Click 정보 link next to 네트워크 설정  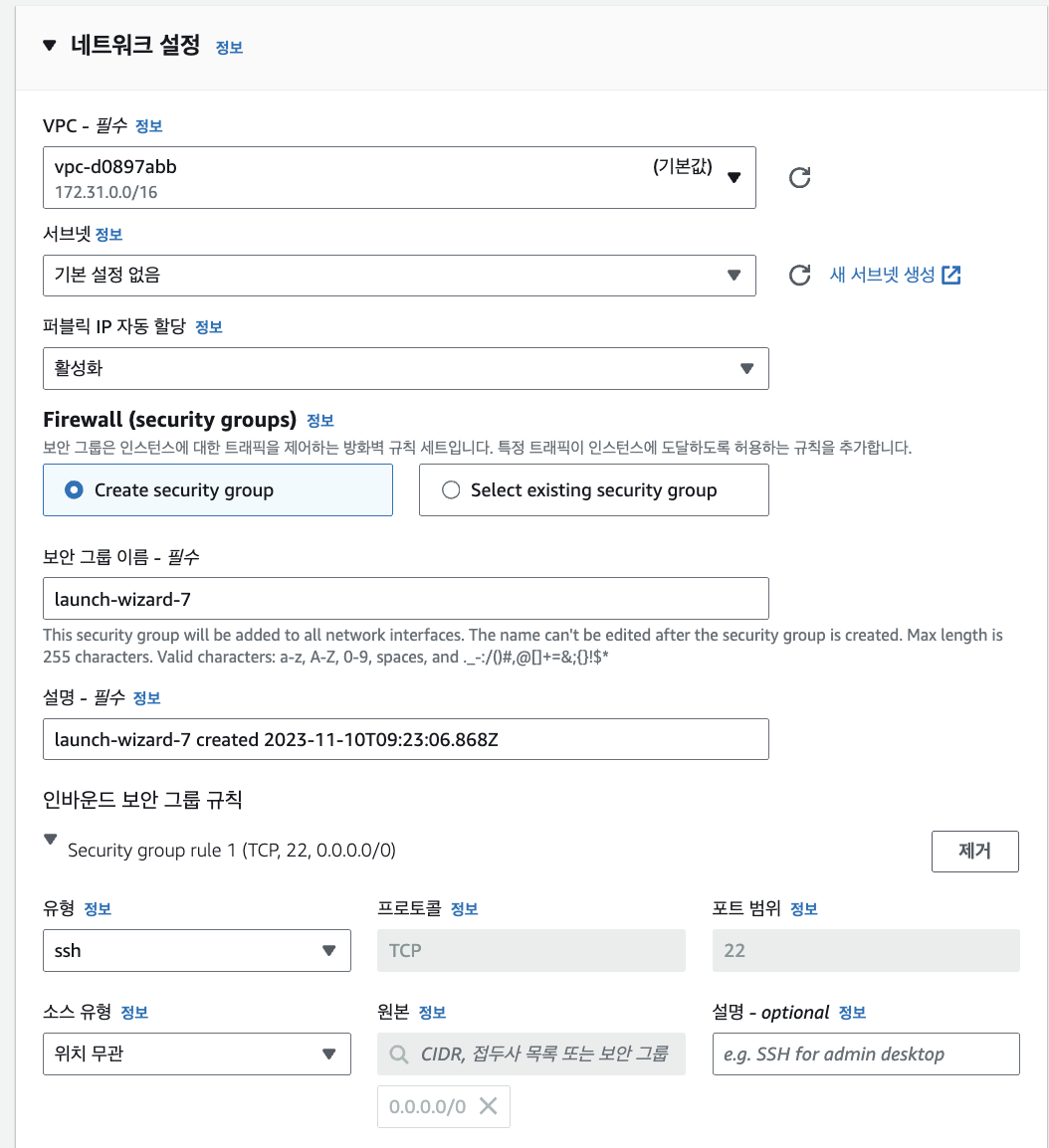(x=229, y=47)
